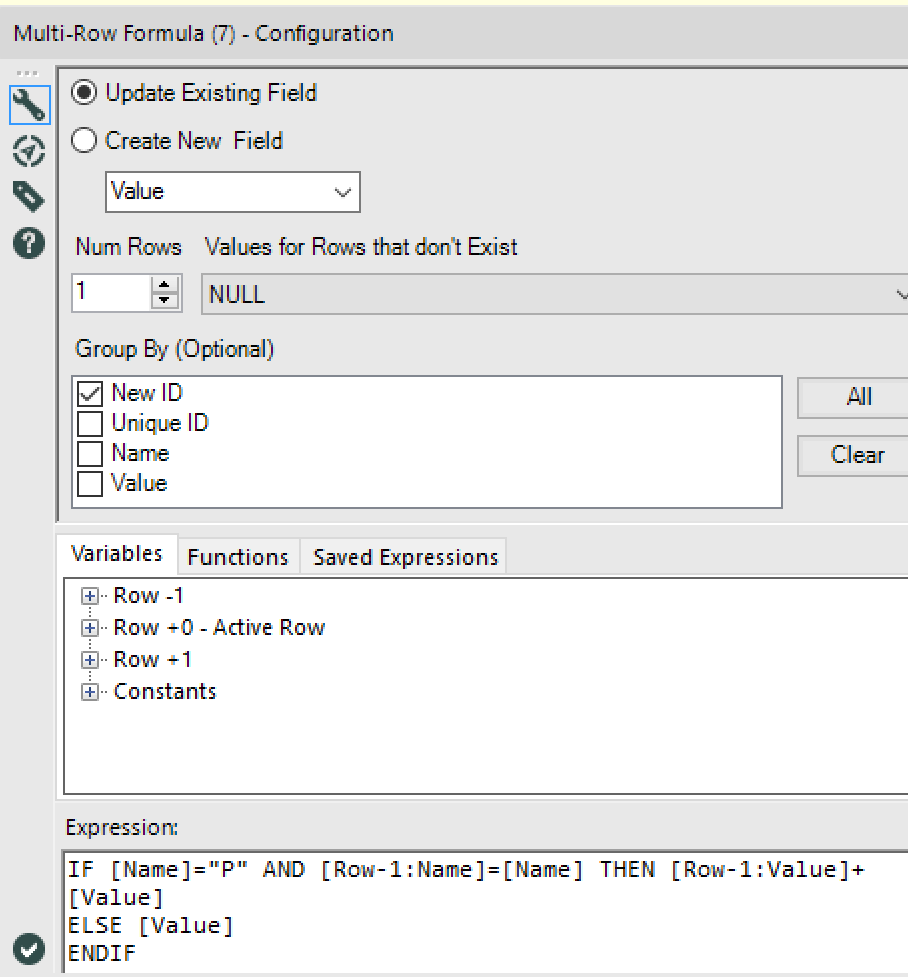The height and width of the screenshot is (977, 908).
Task: Expand Row +0 - Active Row node
Action: pyautogui.click(x=89, y=627)
